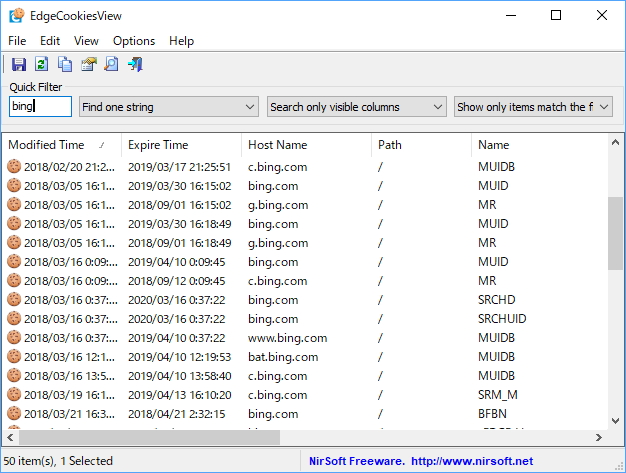Click the vertical scrollbar thumb
Viewport: 626px width, 473px height.
pos(615,234)
